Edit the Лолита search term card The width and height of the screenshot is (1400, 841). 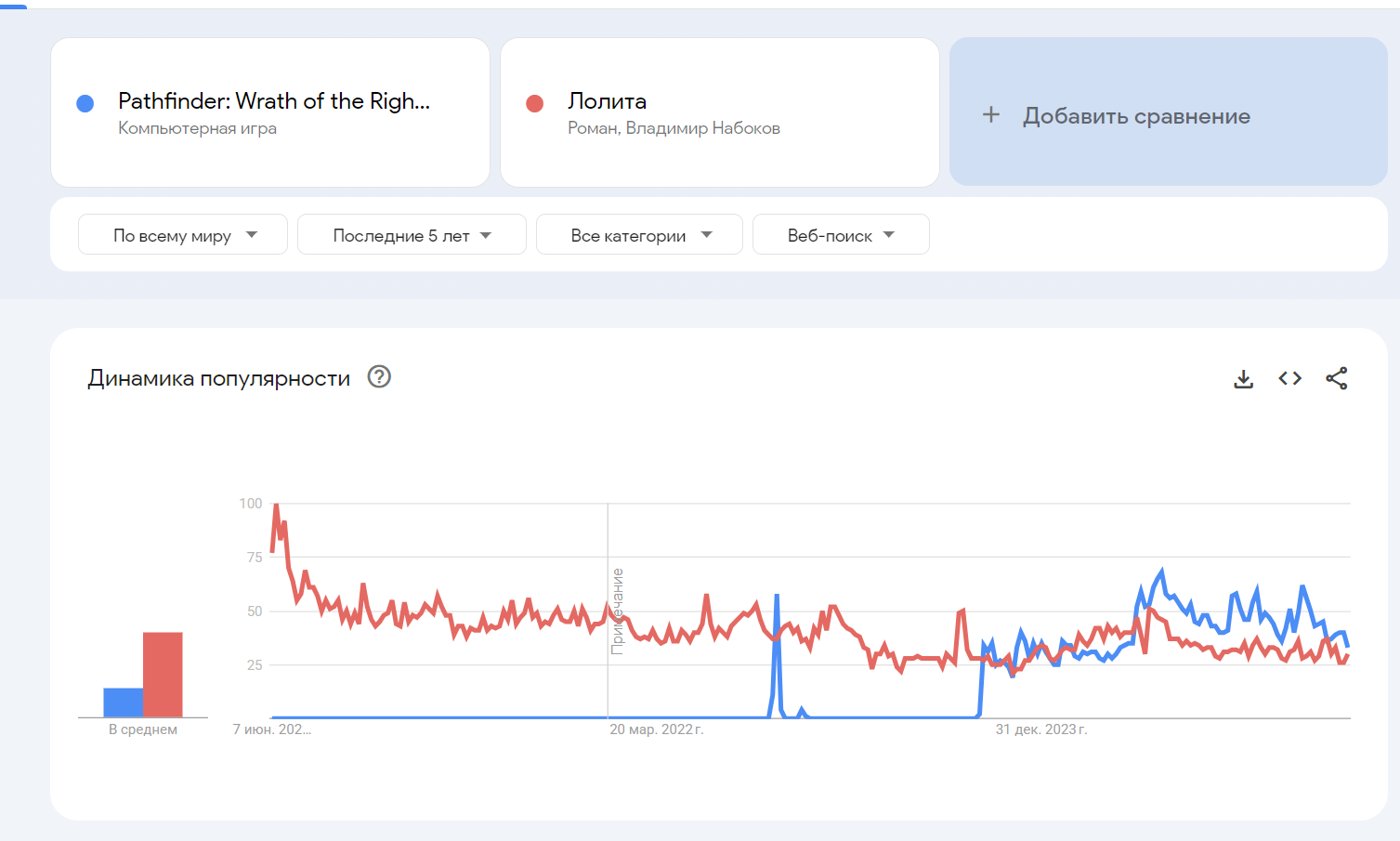pos(608,101)
